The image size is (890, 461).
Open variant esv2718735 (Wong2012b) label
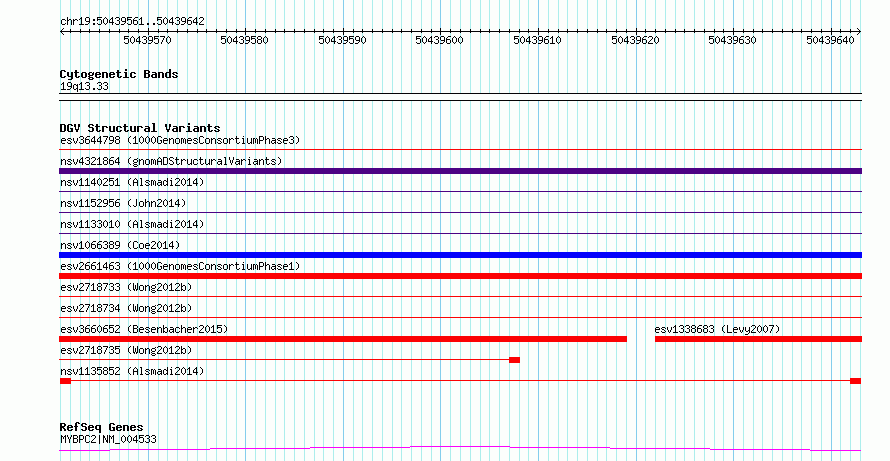click(126, 350)
